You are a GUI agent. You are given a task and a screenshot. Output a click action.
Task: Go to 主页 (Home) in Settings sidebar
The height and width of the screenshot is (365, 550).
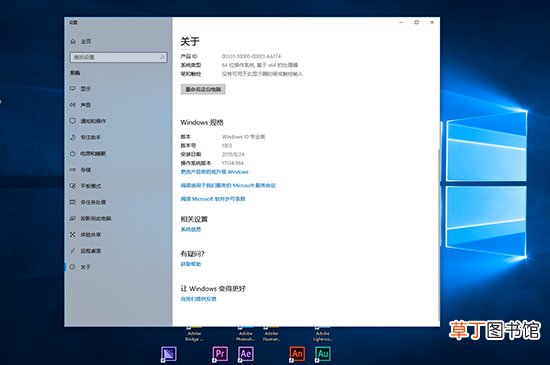pos(81,41)
